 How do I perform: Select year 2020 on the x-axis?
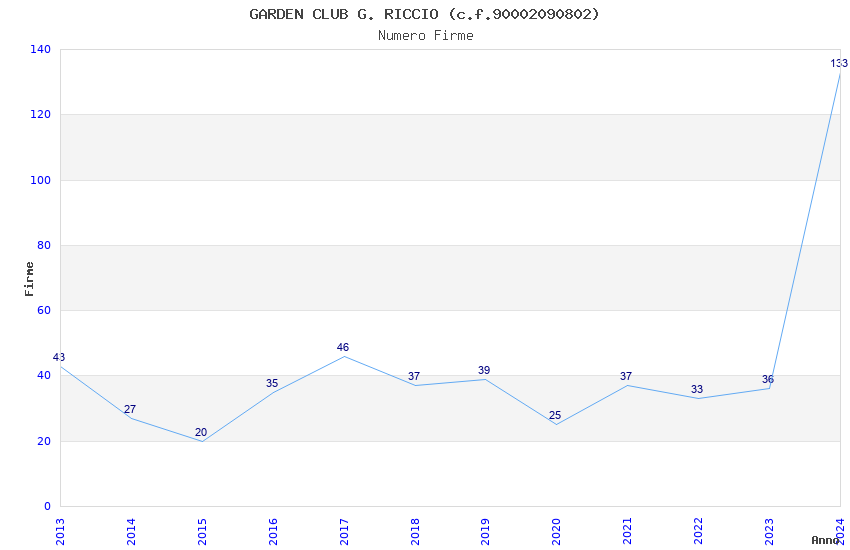coord(556,532)
